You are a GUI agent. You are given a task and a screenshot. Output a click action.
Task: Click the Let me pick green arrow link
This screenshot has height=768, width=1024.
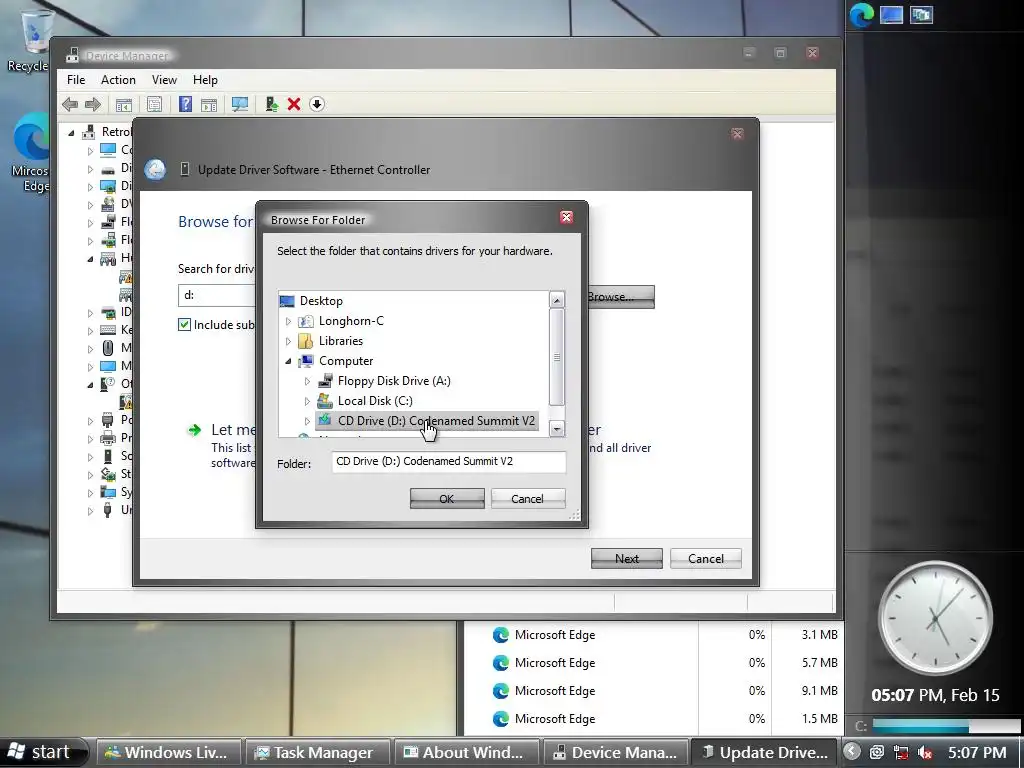tap(194, 430)
